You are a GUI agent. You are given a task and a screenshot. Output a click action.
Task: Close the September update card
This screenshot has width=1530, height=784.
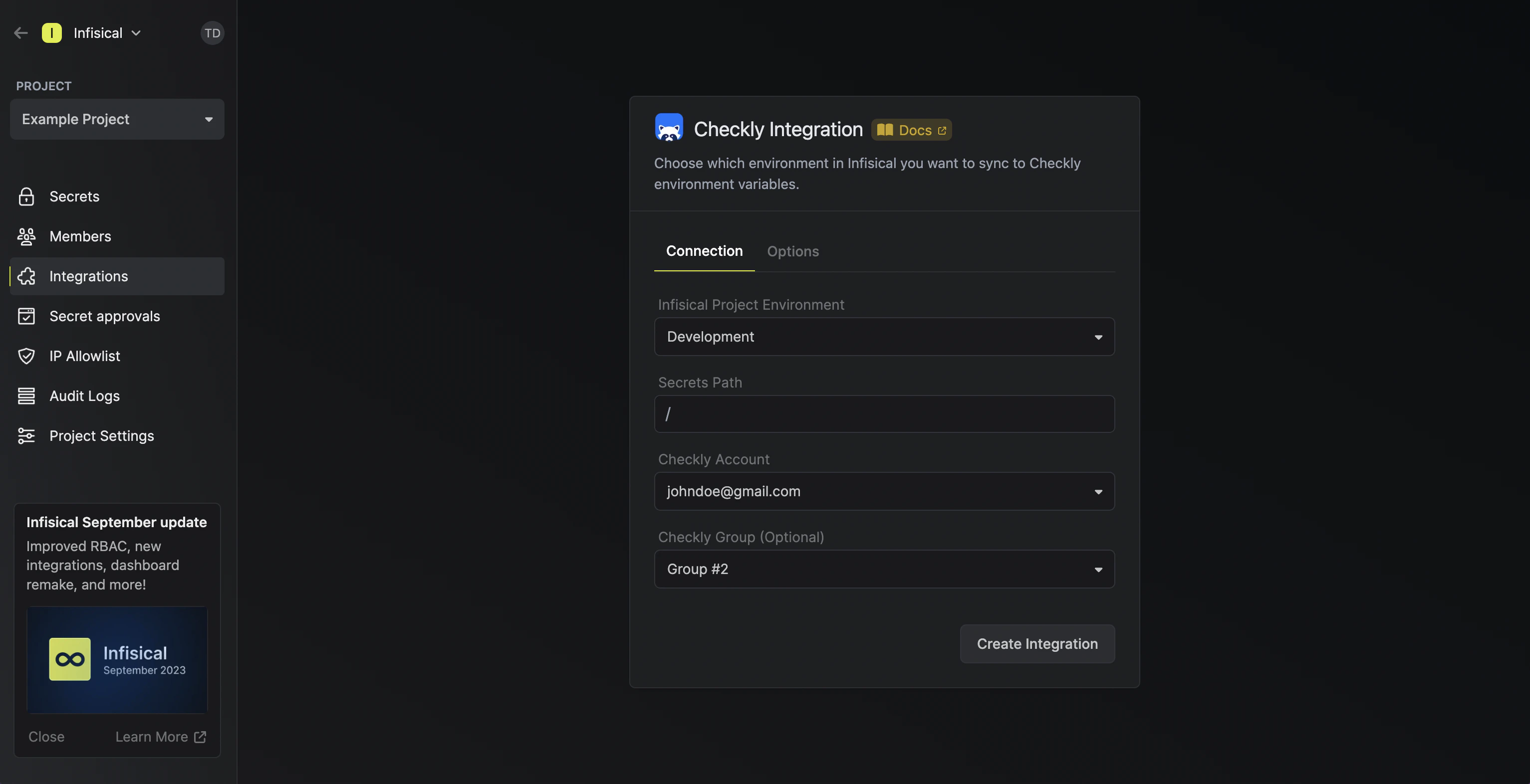(46, 737)
